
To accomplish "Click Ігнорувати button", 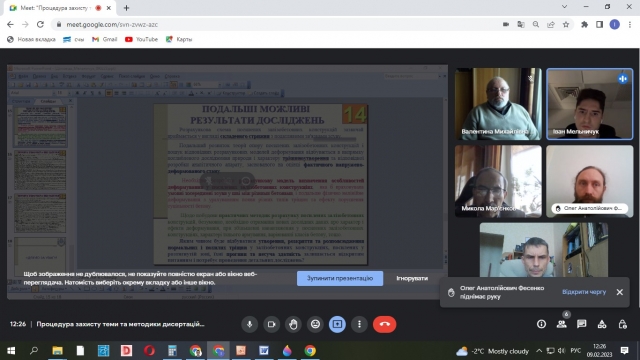I will click(x=412, y=278).
